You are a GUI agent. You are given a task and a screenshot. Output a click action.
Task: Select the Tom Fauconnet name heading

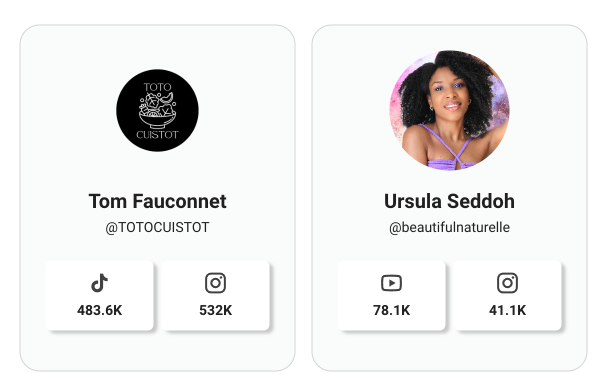click(158, 201)
